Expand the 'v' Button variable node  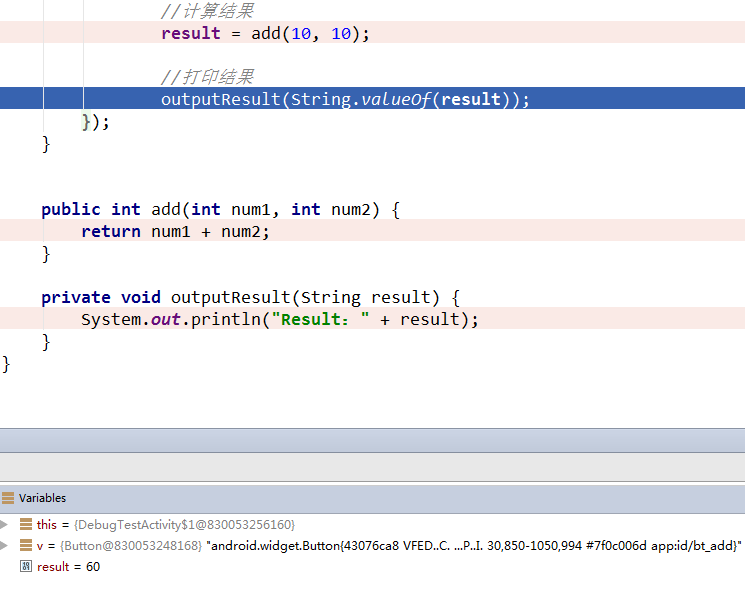point(4,545)
